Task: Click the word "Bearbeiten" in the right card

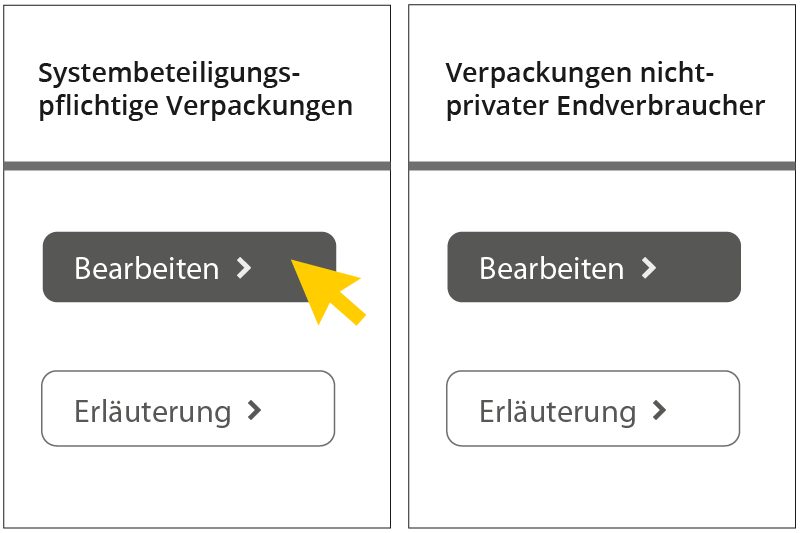Action: [551, 268]
